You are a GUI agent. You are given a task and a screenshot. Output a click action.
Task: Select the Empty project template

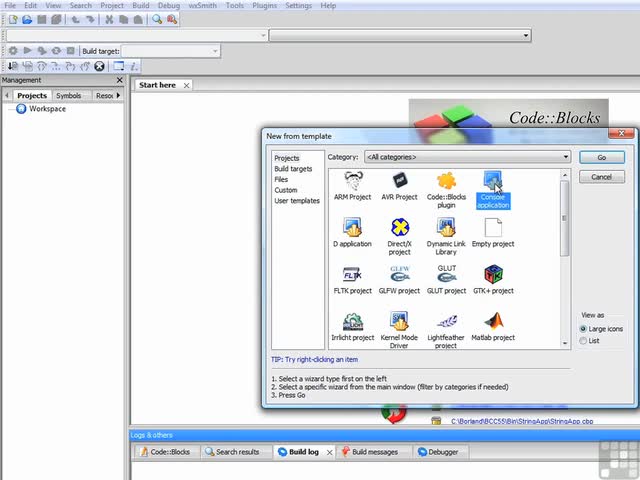click(x=493, y=233)
